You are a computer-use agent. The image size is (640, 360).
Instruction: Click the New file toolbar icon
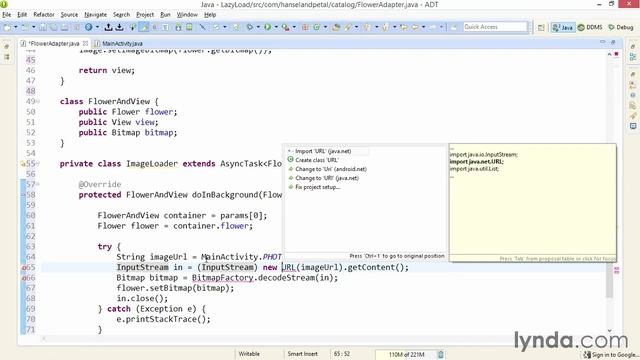7,27
